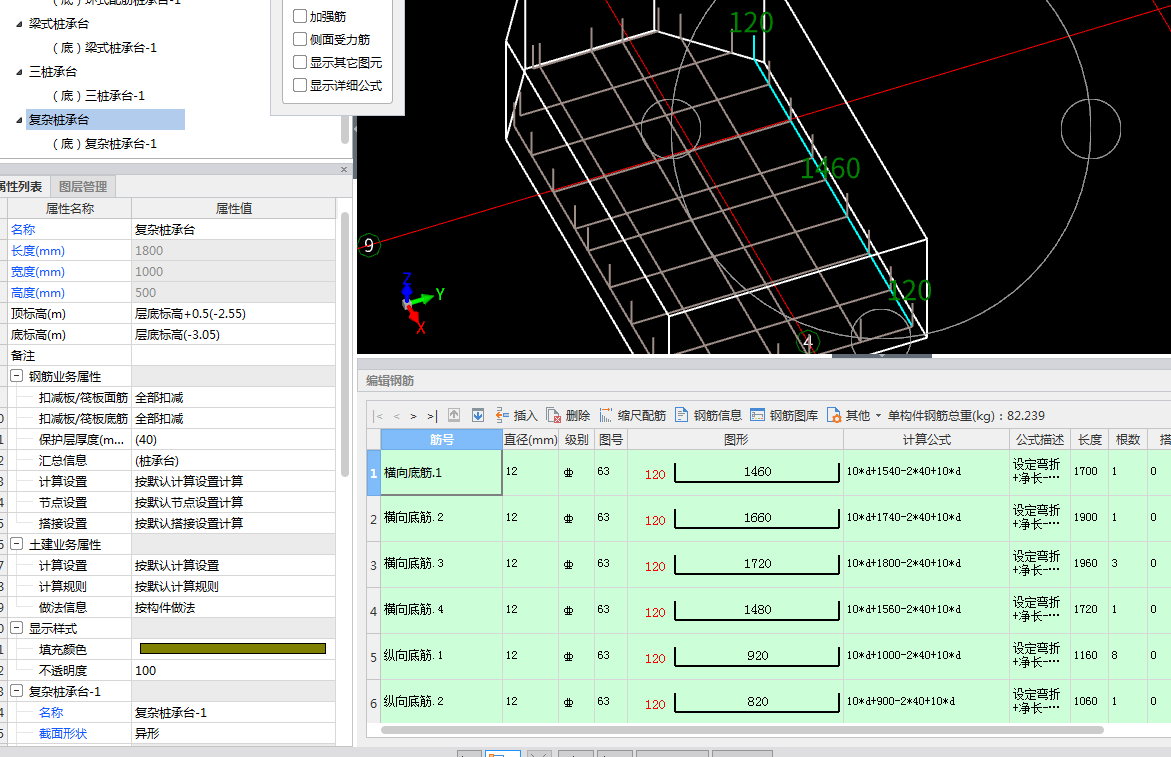
Task: Click axis label 9 in 3D view
Action: (369, 246)
